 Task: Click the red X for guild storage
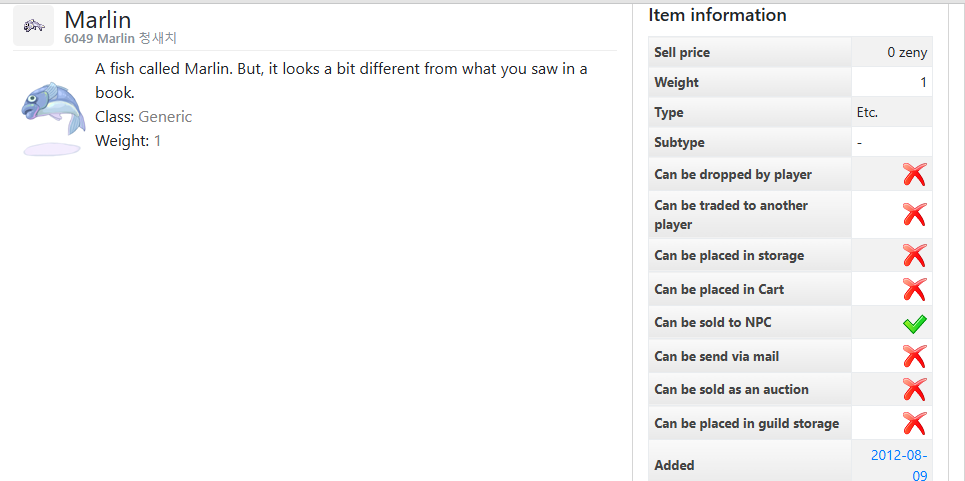pos(914,423)
